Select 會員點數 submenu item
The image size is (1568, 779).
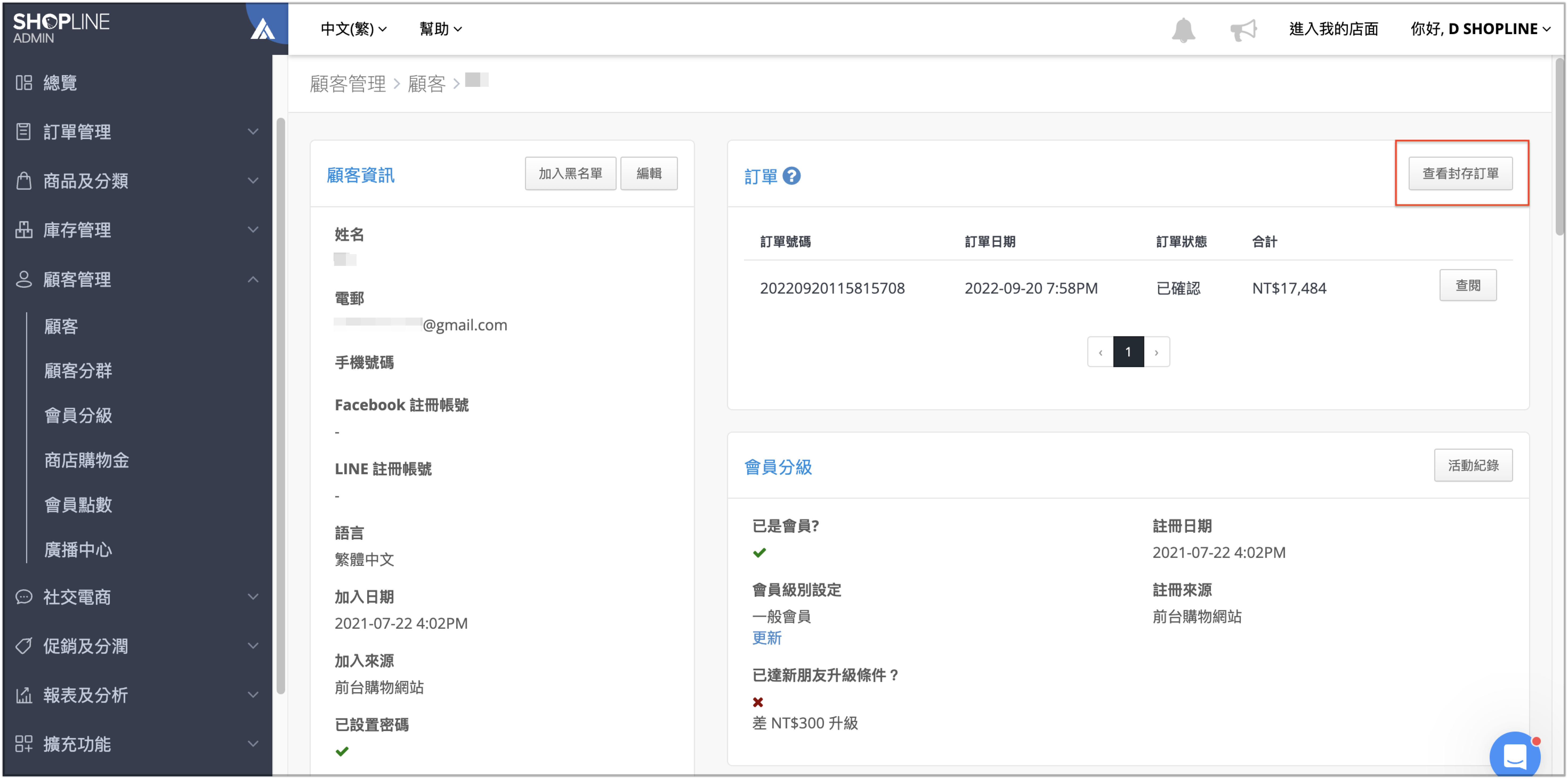(x=78, y=505)
